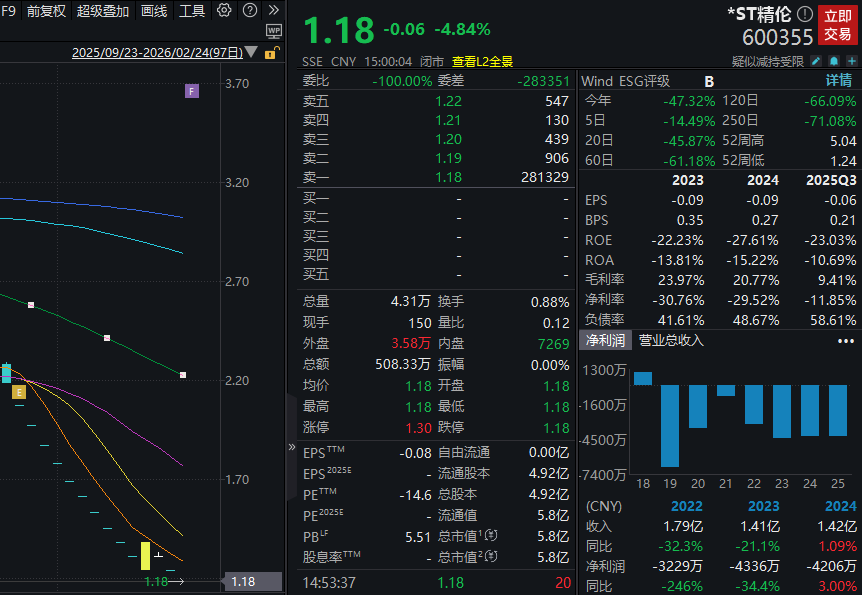Open the help question mark icon
Viewport: 862px width, 595px height.
tap(250, 10)
